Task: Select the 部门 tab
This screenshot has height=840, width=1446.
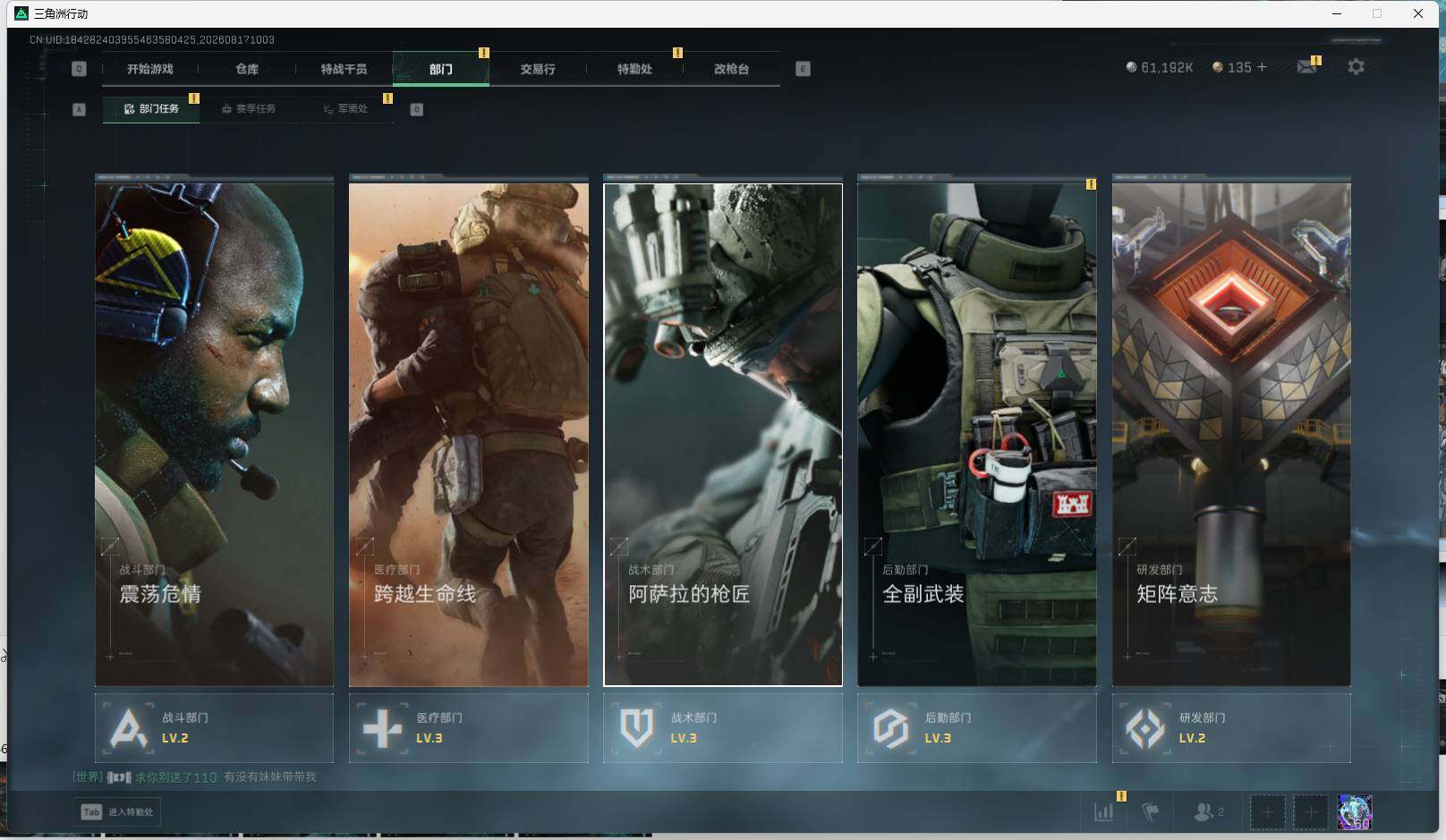Action: coord(441,69)
